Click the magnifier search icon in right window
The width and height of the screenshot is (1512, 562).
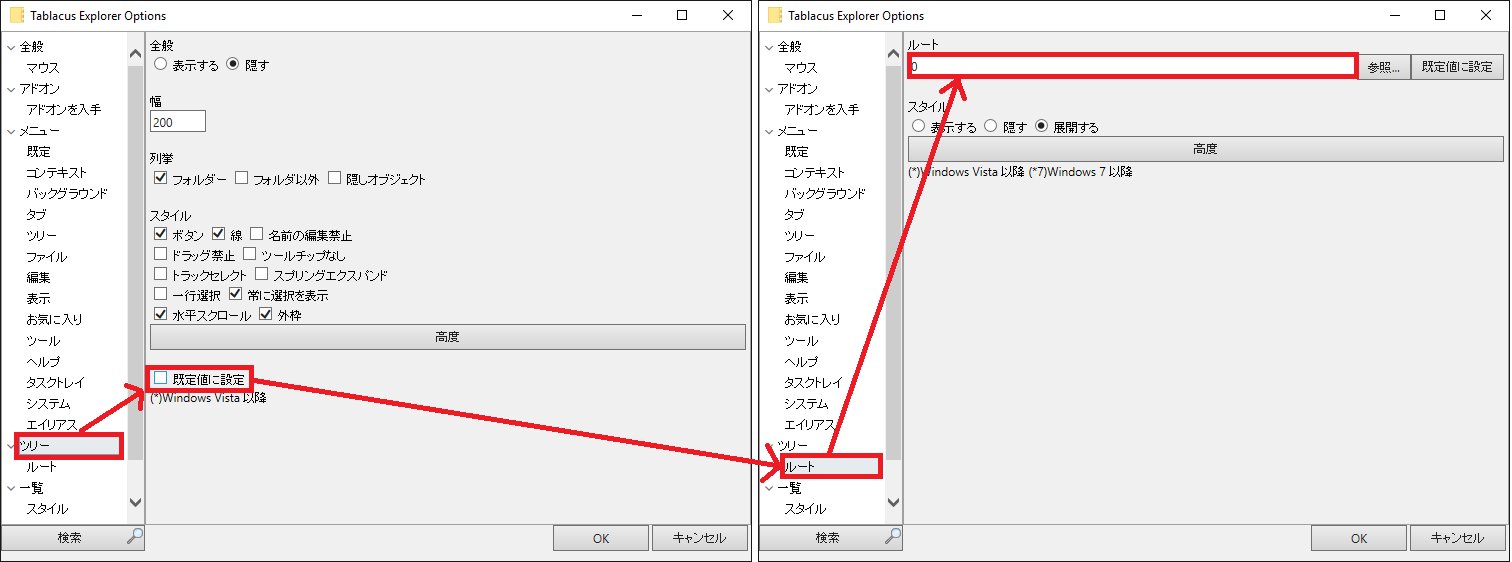[x=892, y=537]
